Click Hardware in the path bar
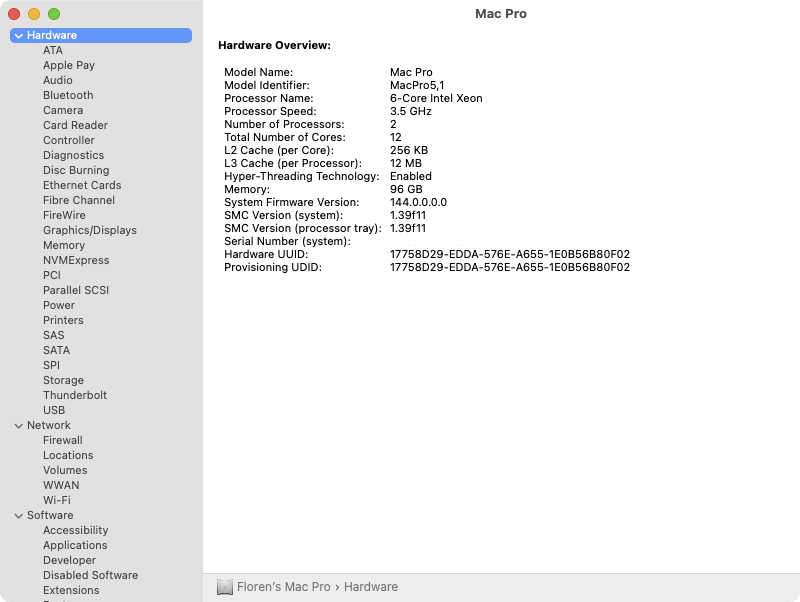Viewport: 800px width, 602px height. tap(371, 587)
